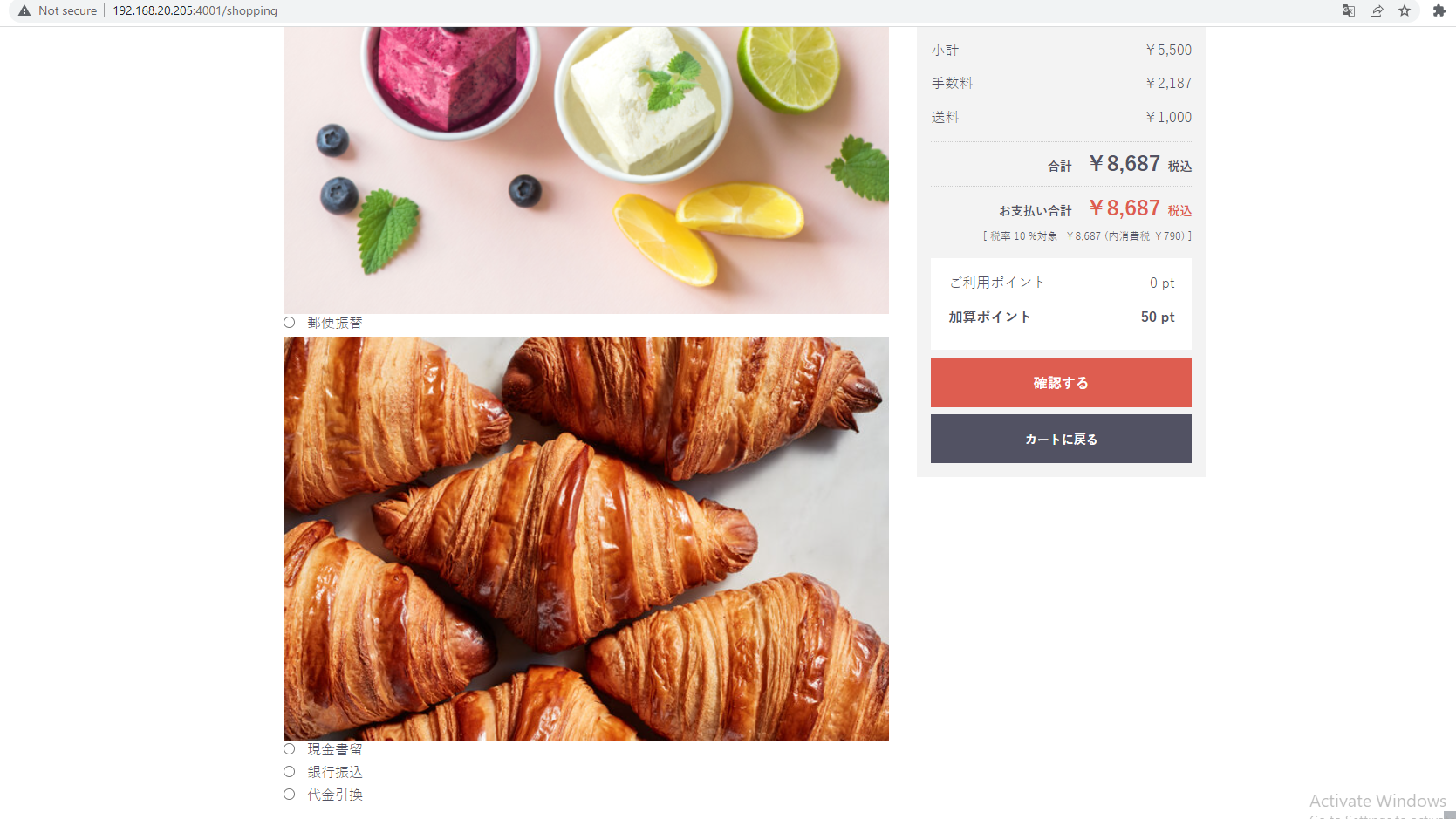The width and height of the screenshot is (1456, 819).
Task: Click the share page icon
Action: [1377, 10]
